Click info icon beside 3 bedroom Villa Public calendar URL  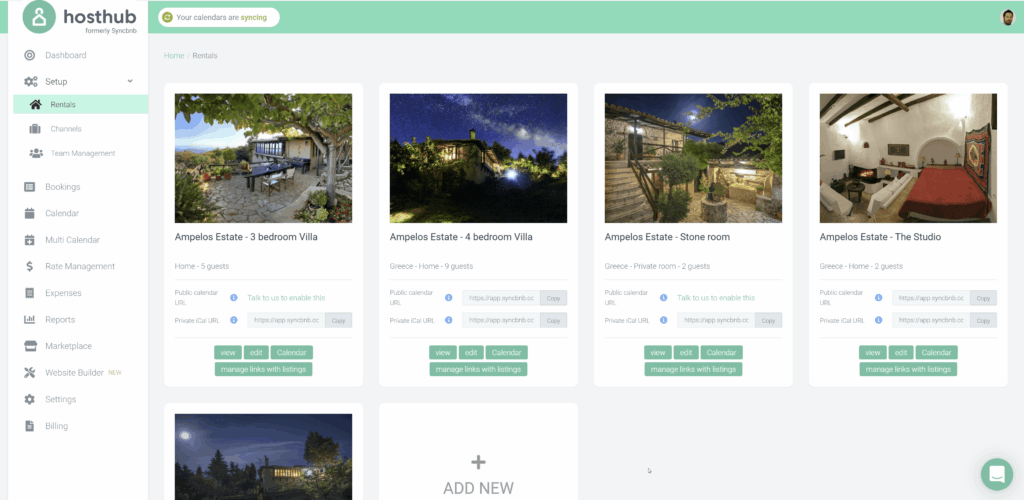pos(233,298)
